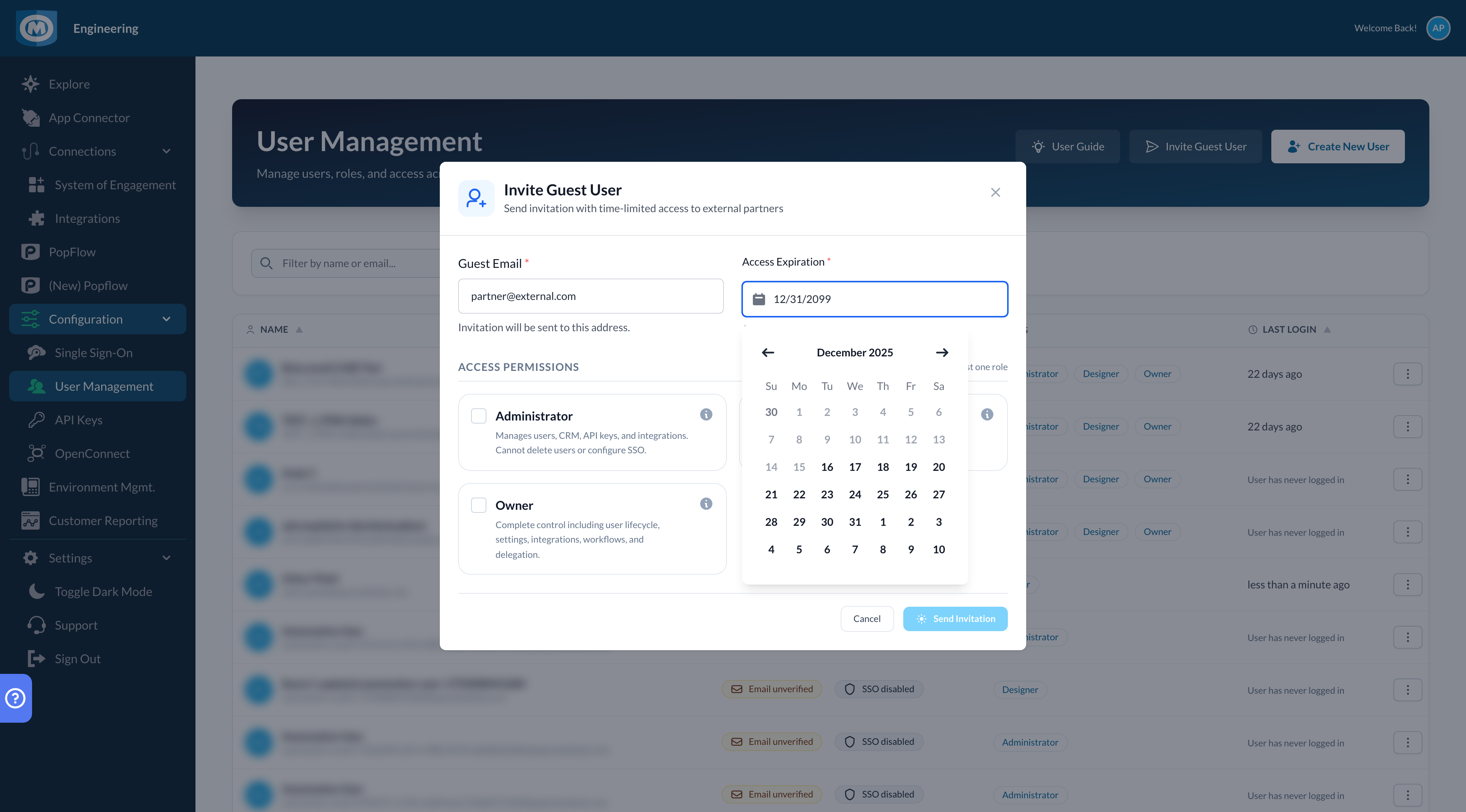This screenshot has height=812, width=1466.
Task: Click the Create New User button
Action: [1338, 147]
